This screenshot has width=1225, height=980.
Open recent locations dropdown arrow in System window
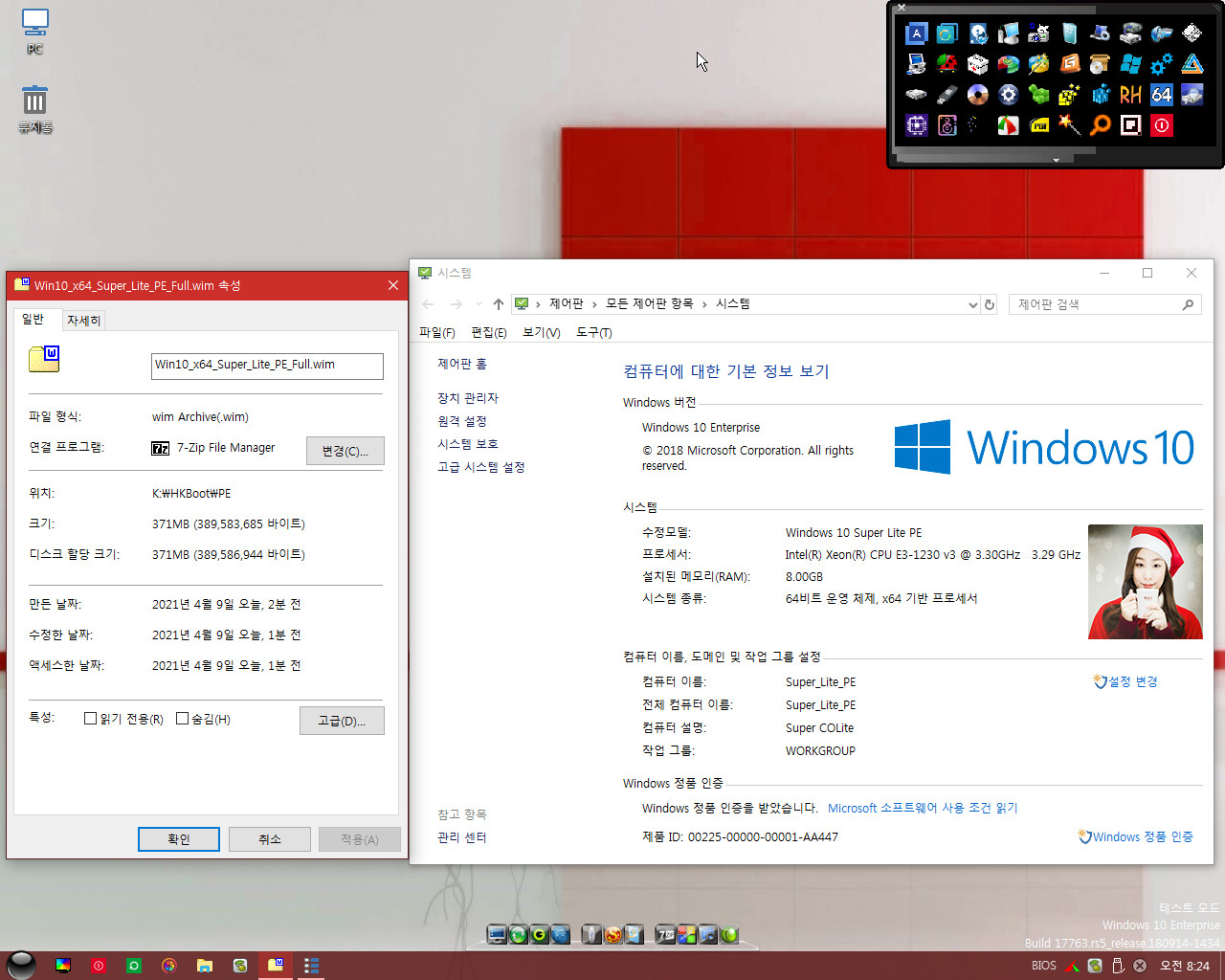point(478,304)
